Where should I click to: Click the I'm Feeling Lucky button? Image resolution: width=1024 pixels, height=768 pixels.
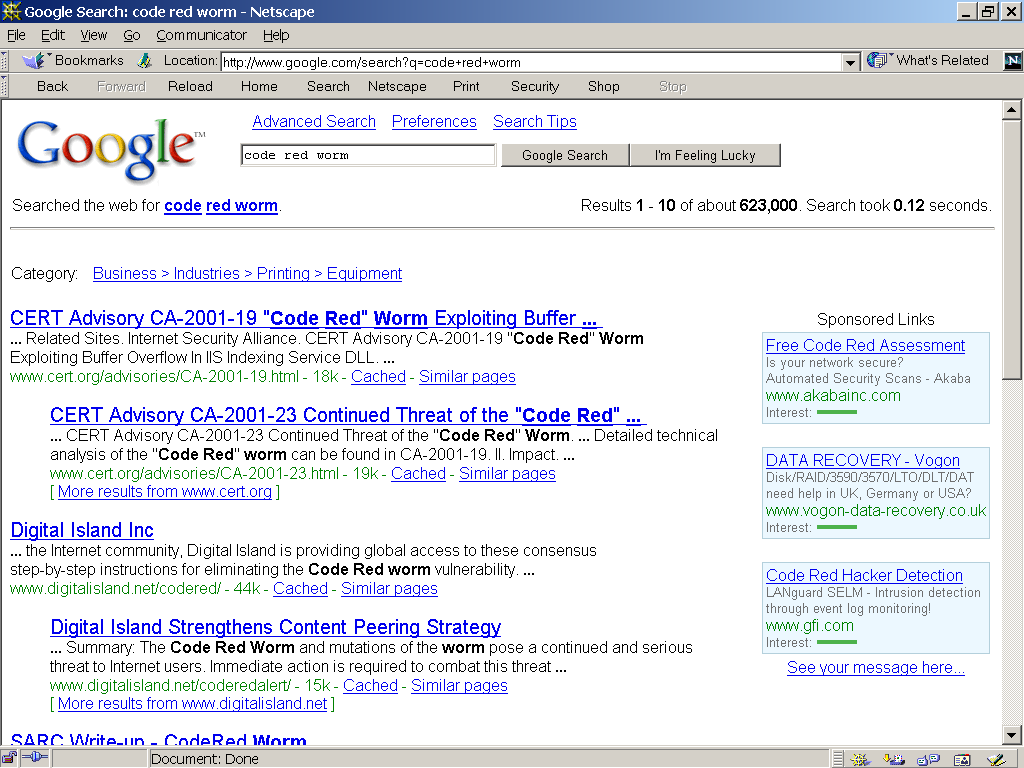pos(705,155)
